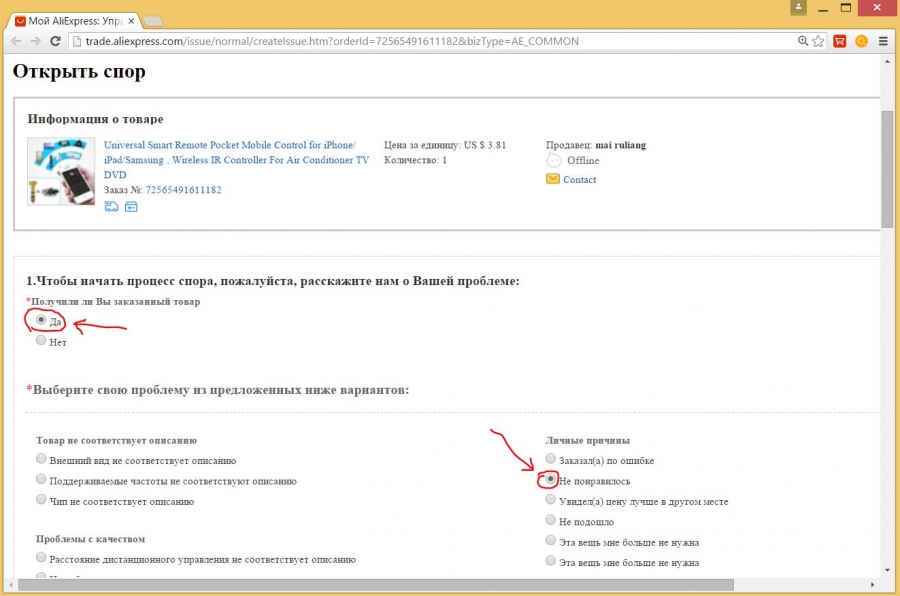Viewport: 900px width, 596px height.
Task: Click the page vertical scrollbar thumb
Action: click(x=887, y=169)
